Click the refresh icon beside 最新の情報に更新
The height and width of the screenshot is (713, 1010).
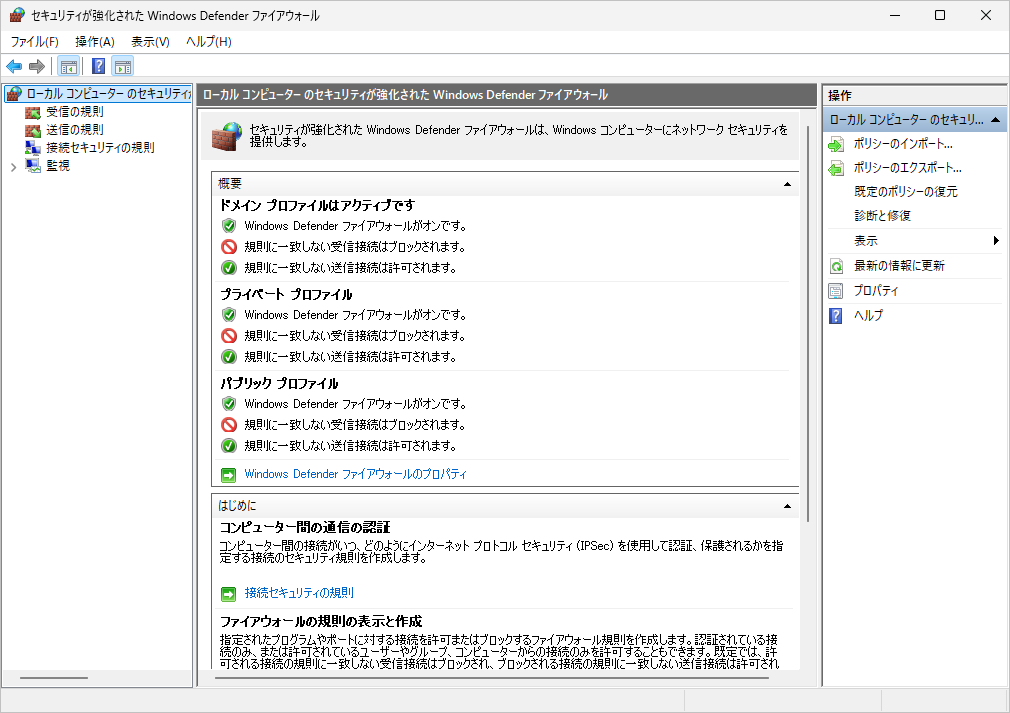[x=836, y=266]
